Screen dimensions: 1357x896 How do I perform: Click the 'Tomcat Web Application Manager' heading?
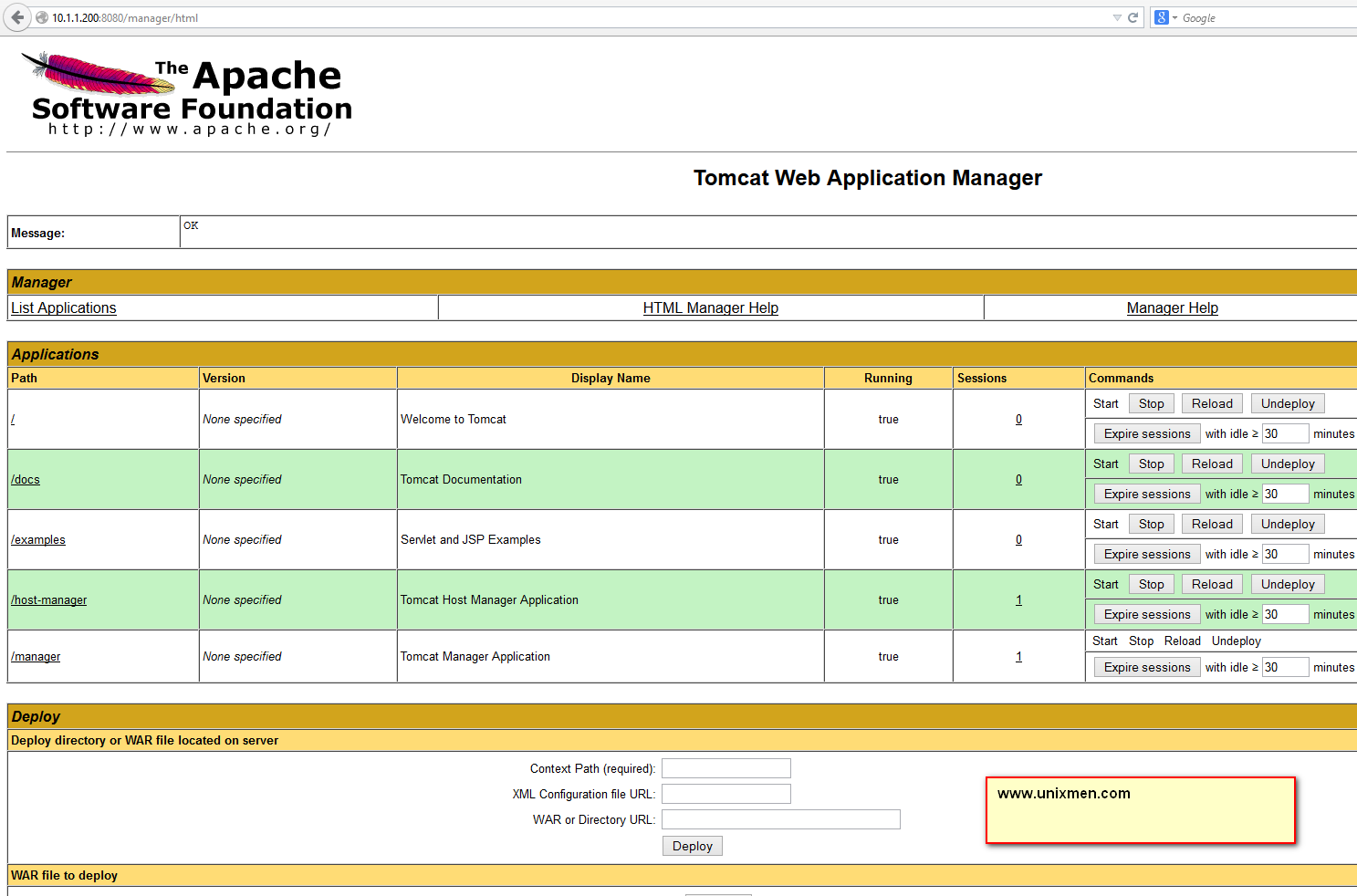868,178
